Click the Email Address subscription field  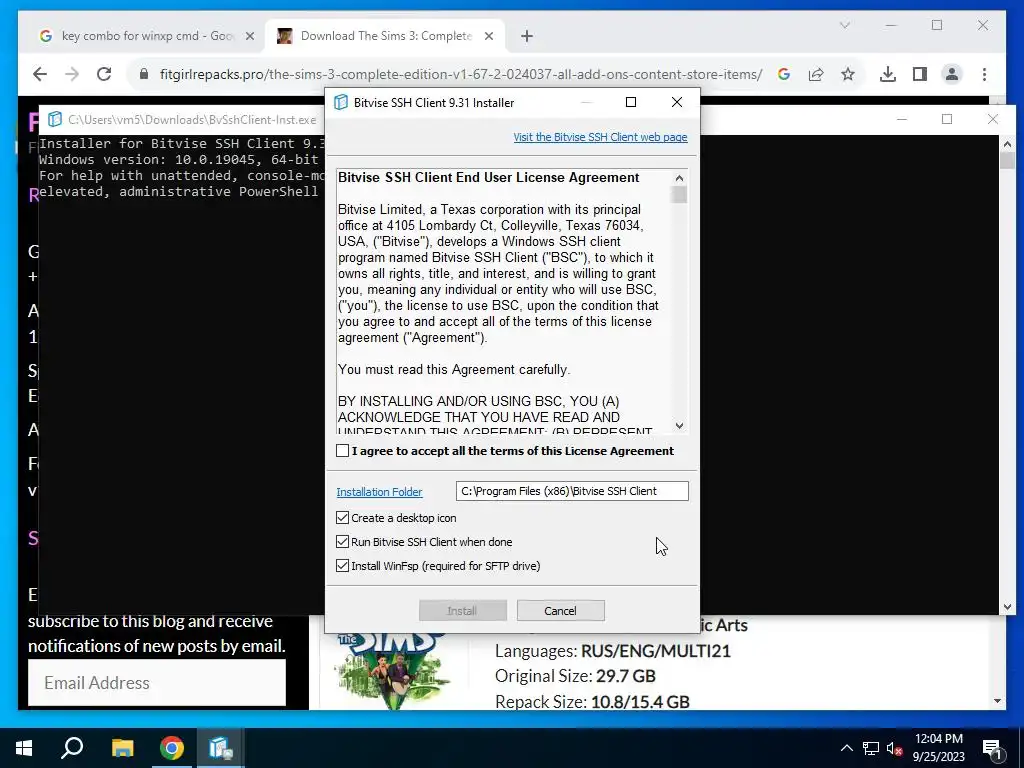[x=157, y=682]
